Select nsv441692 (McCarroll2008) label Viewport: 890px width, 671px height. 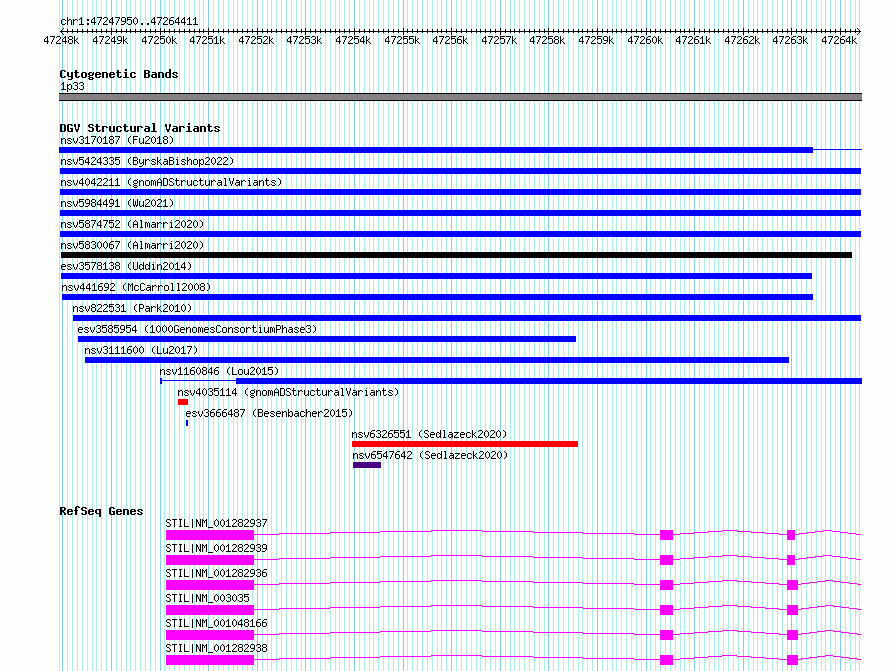136,287
